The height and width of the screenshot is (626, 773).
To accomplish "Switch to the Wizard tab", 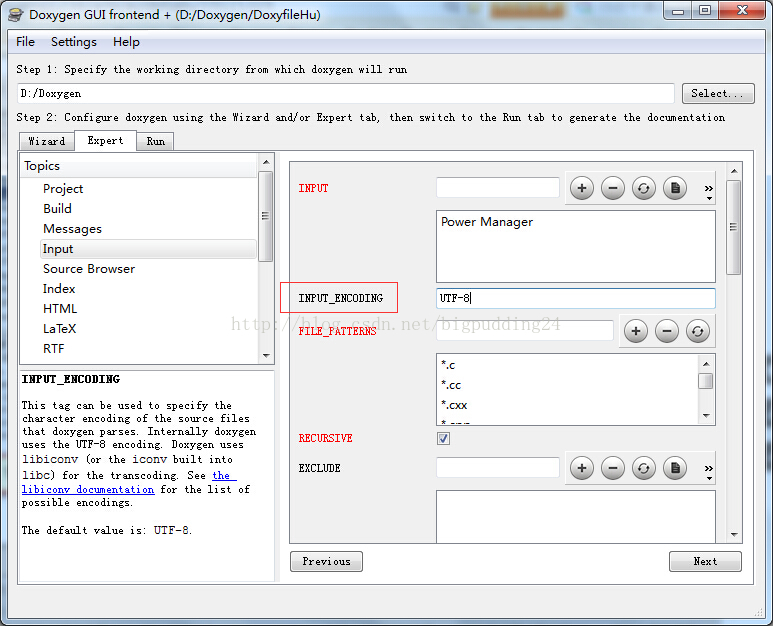I will (47, 141).
